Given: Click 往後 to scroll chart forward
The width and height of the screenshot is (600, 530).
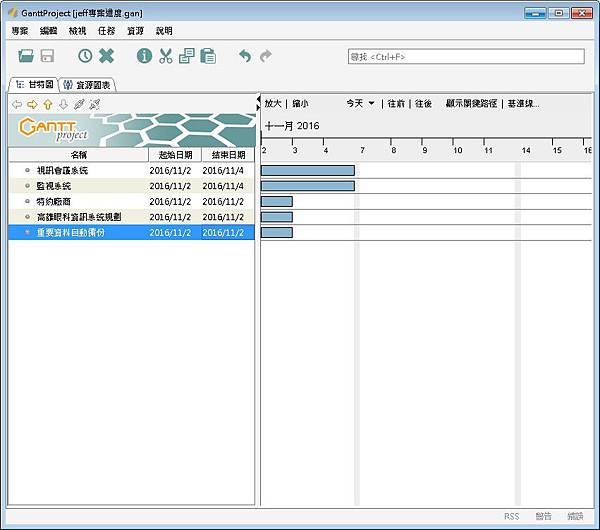Looking at the screenshot, I should point(423,103).
